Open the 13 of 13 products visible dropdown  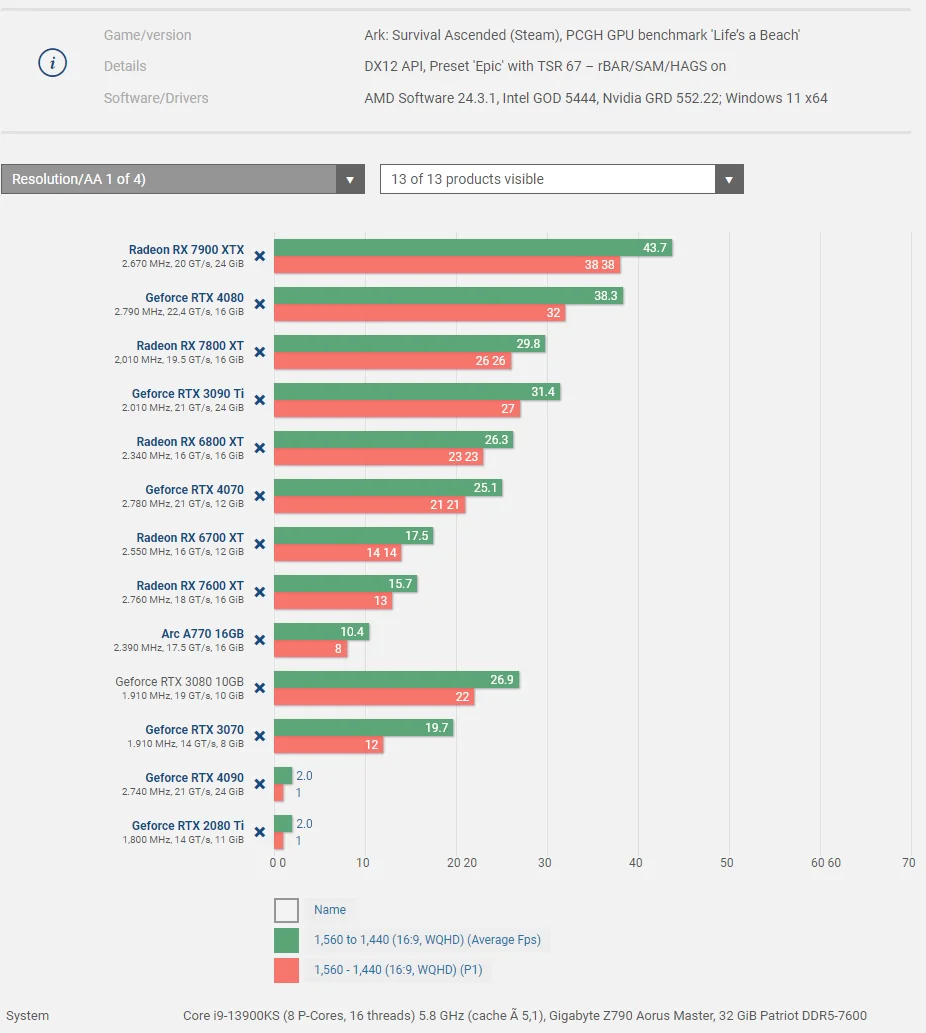tap(562, 179)
